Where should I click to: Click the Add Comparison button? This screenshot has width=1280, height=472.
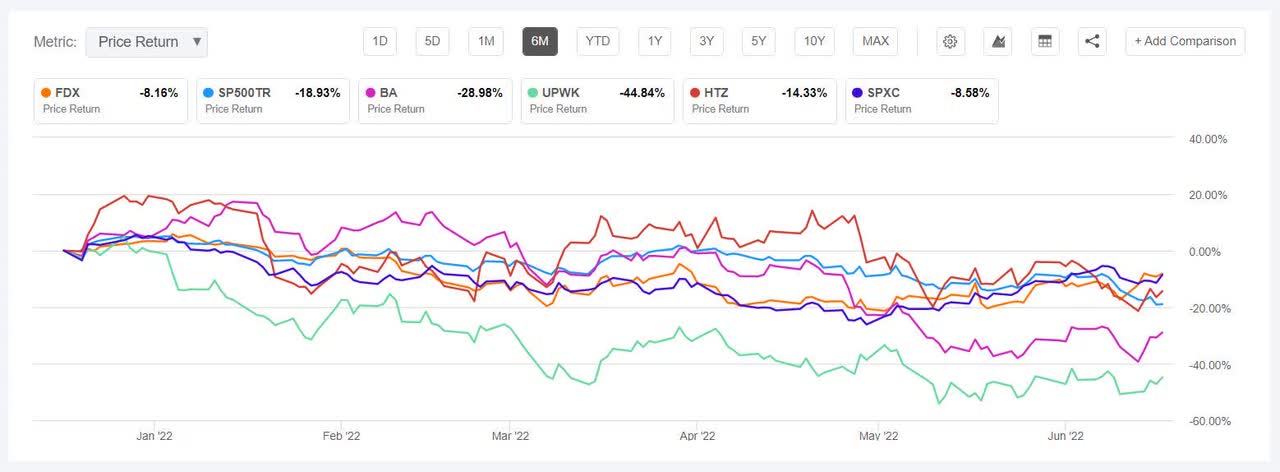[x=1185, y=41]
